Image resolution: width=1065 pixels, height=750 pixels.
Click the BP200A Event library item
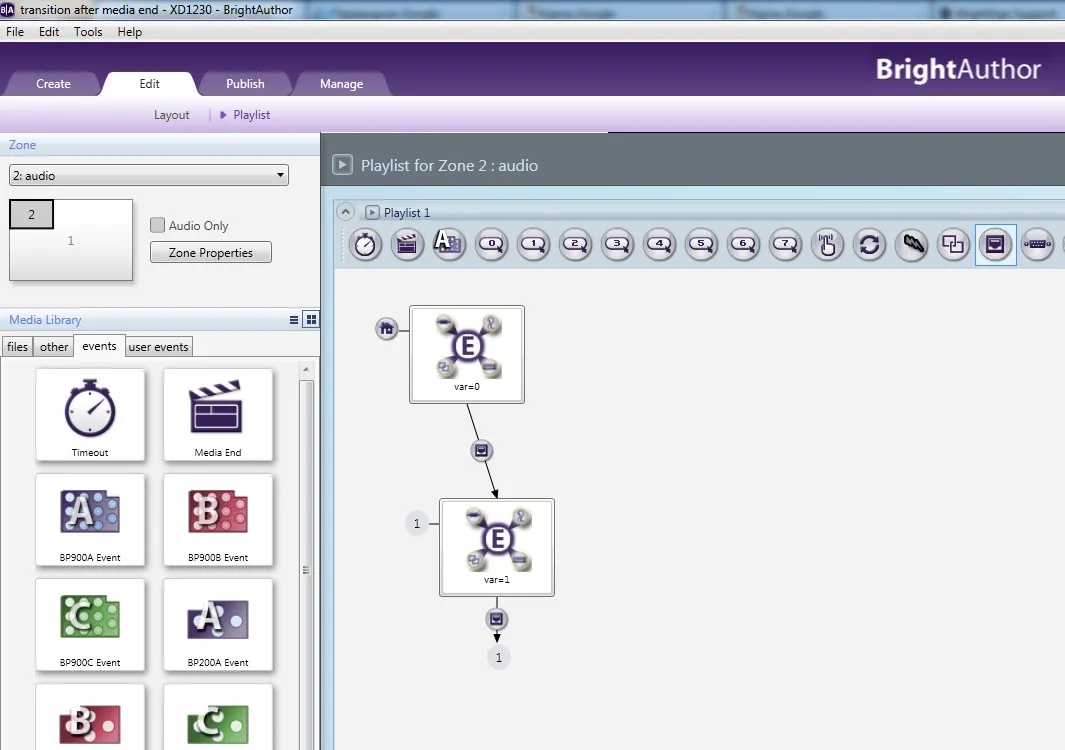click(218, 625)
